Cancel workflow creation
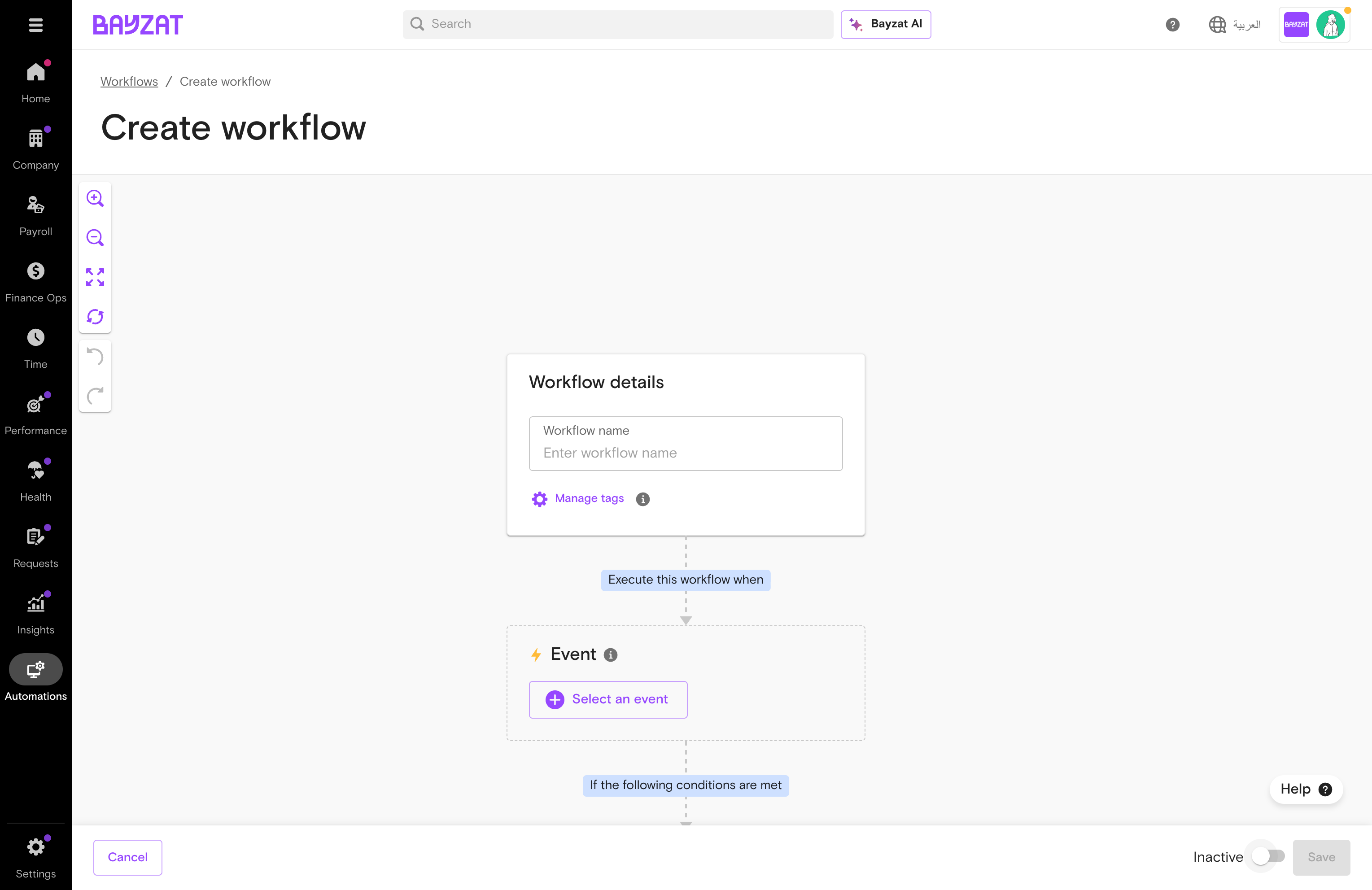 click(x=127, y=857)
